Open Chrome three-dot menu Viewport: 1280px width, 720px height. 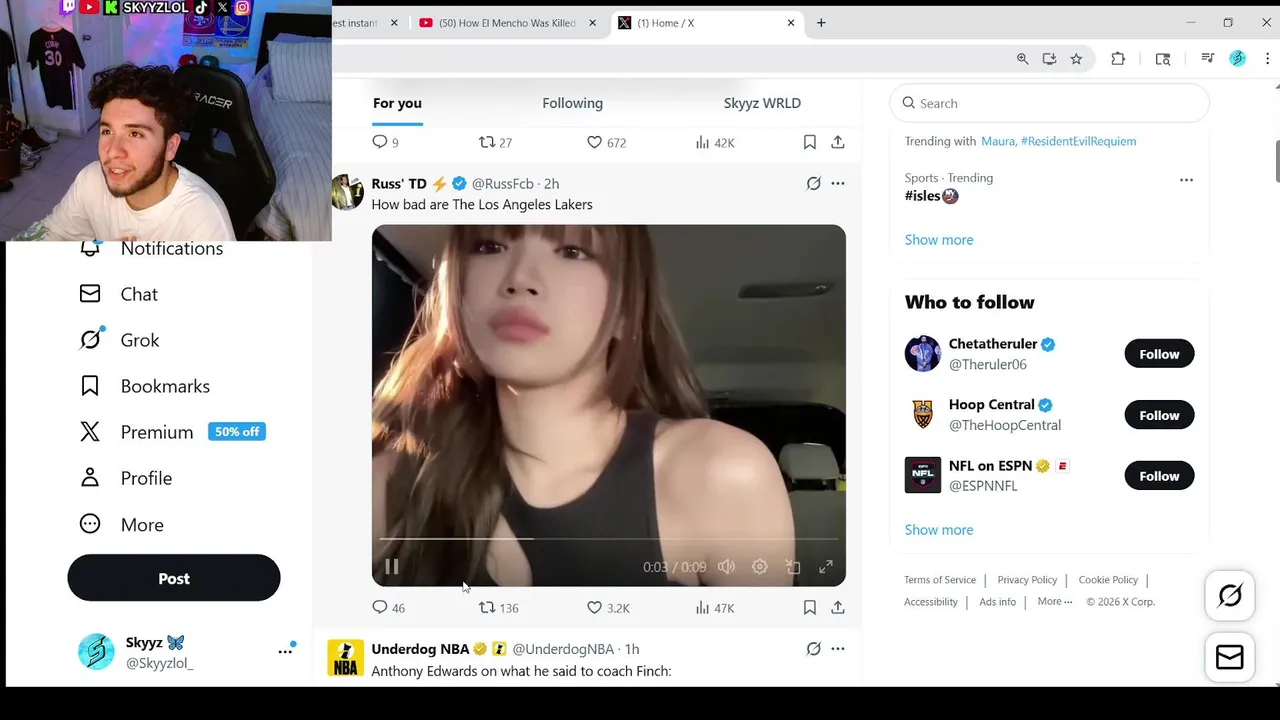pos(1267,59)
